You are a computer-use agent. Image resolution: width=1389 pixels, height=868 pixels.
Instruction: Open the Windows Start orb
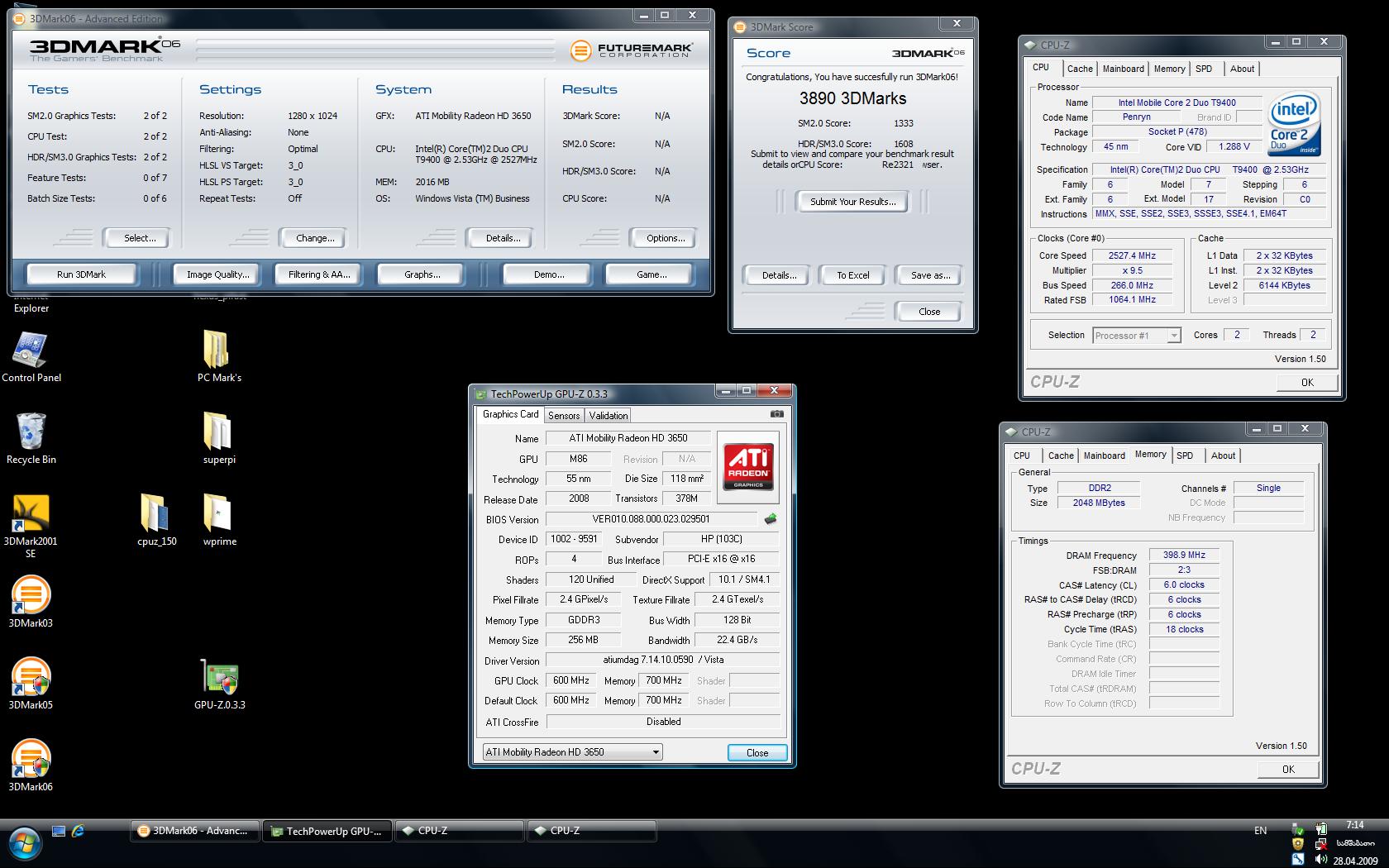[25, 843]
